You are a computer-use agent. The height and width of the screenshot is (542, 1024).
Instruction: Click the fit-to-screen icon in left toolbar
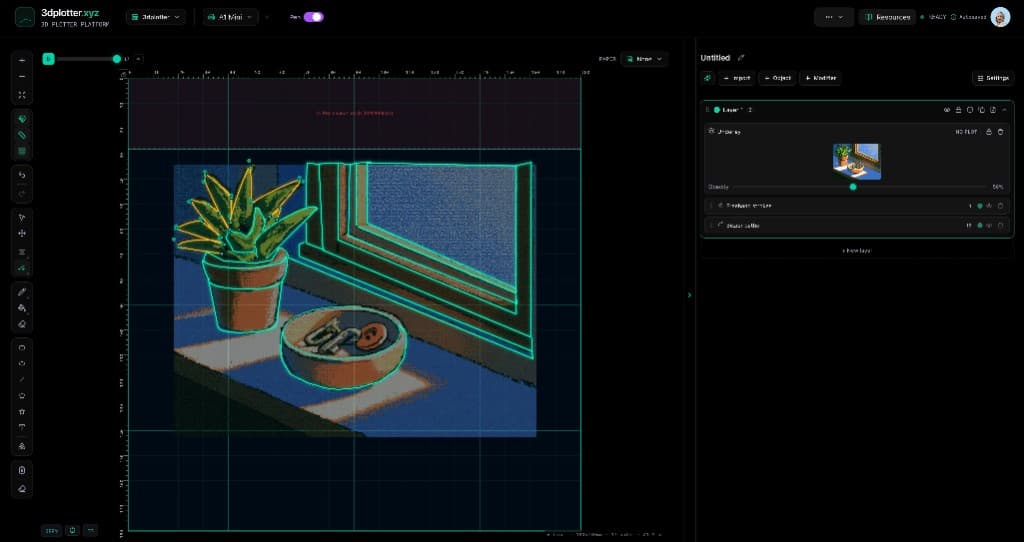(22, 95)
